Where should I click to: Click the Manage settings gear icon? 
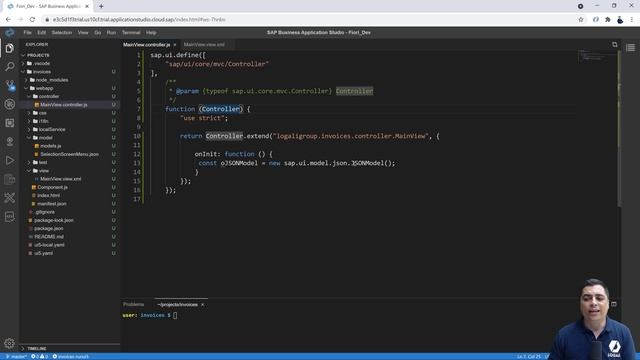pyautogui.click(x=9, y=343)
